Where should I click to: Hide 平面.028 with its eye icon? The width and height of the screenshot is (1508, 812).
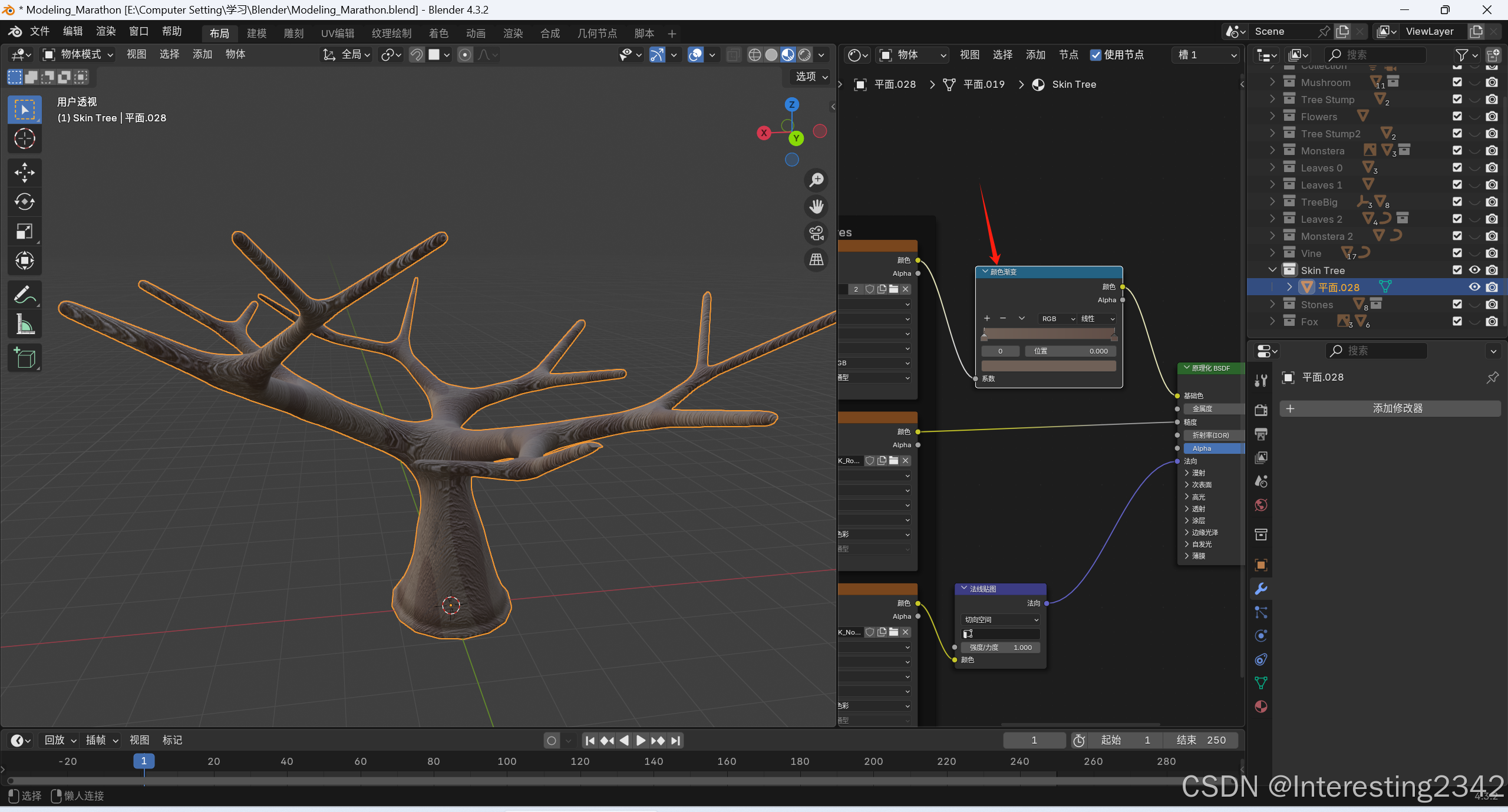1474,287
